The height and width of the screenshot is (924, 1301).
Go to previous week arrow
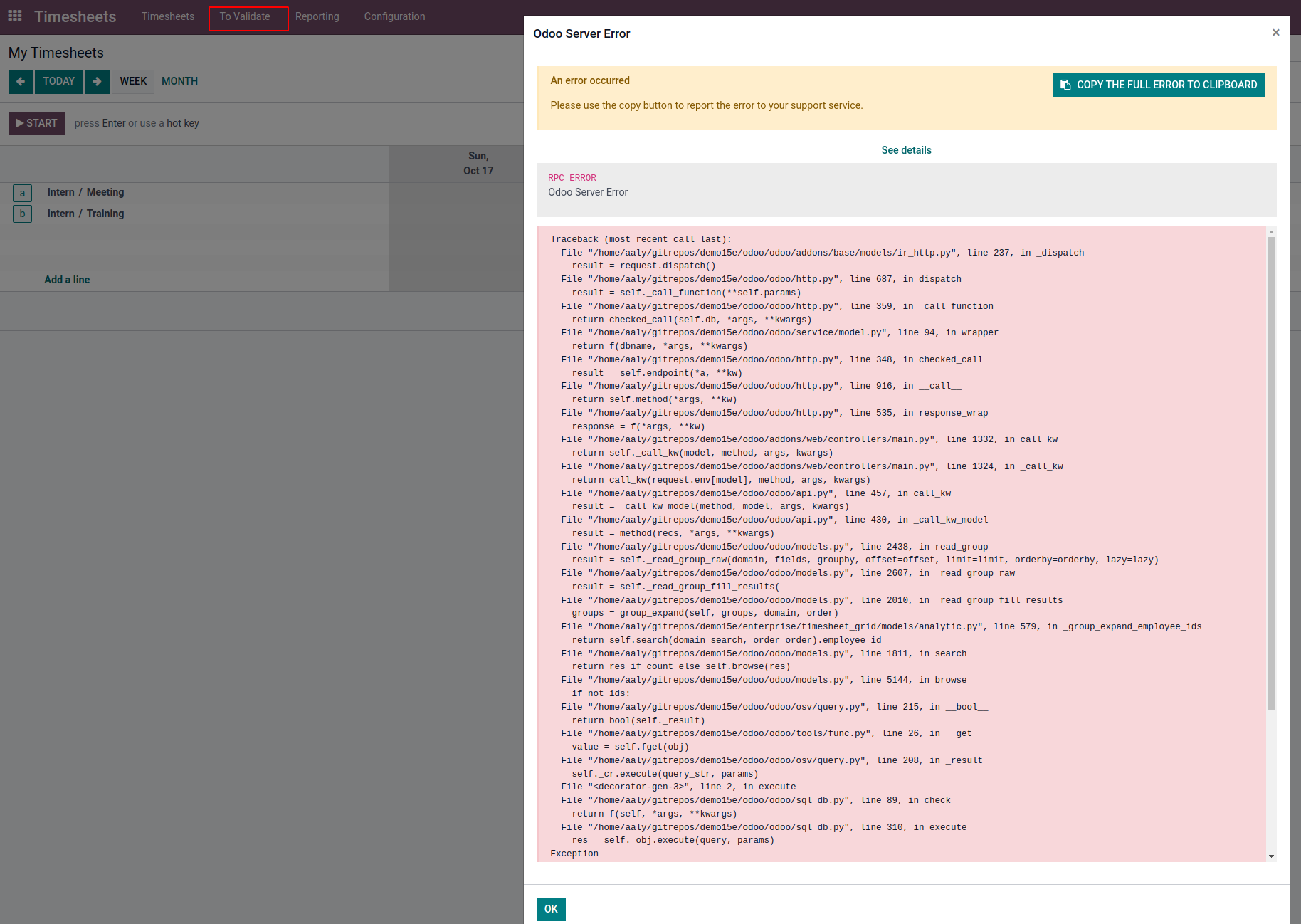coord(21,81)
